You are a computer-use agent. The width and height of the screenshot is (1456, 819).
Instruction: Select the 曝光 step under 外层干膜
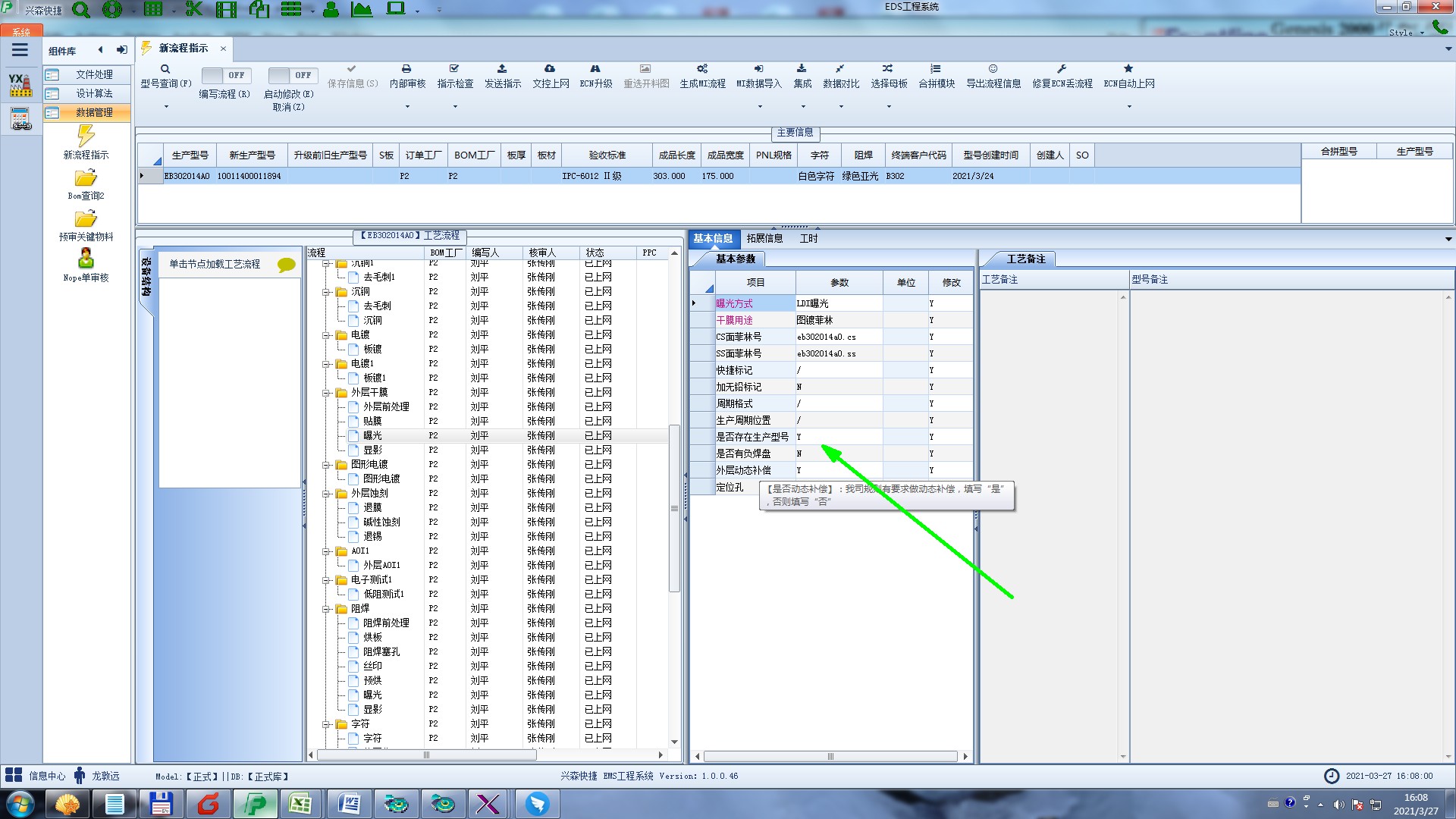tap(372, 436)
